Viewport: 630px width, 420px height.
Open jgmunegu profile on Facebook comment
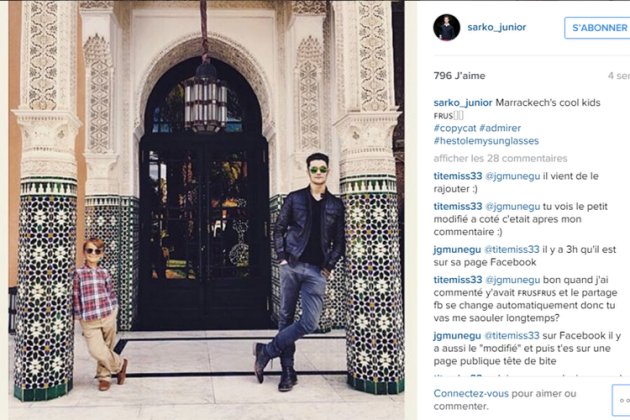pos(457,250)
